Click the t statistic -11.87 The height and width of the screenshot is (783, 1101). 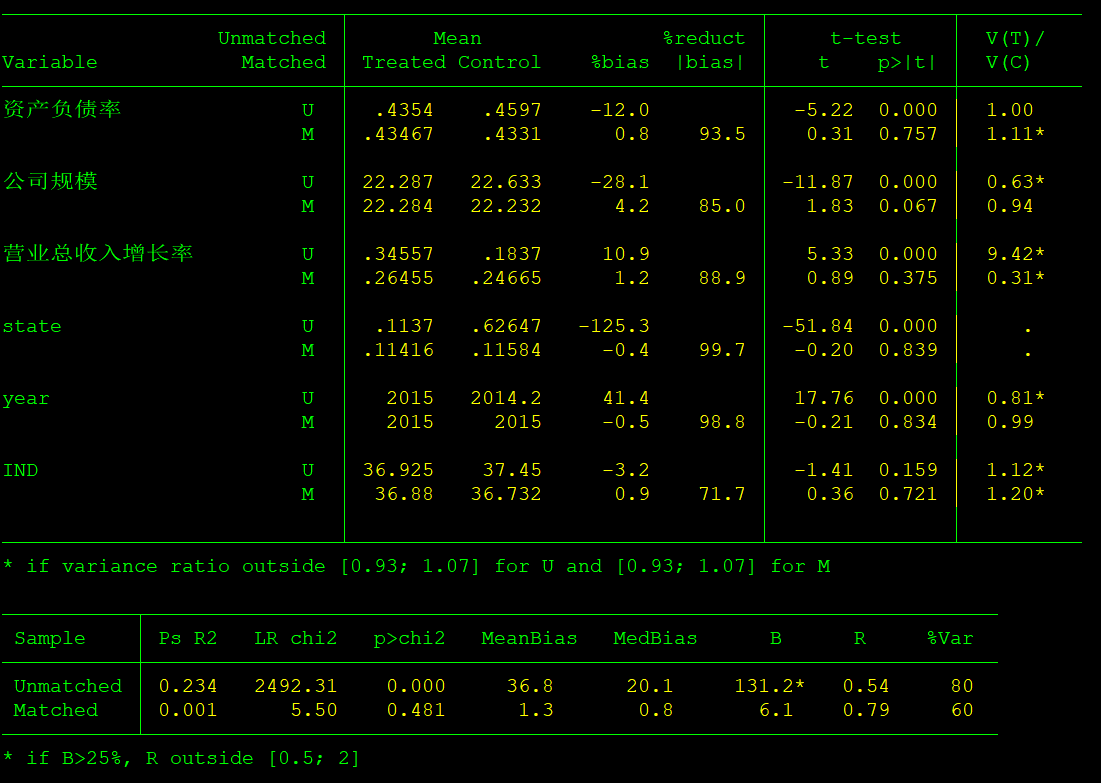click(x=818, y=182)
